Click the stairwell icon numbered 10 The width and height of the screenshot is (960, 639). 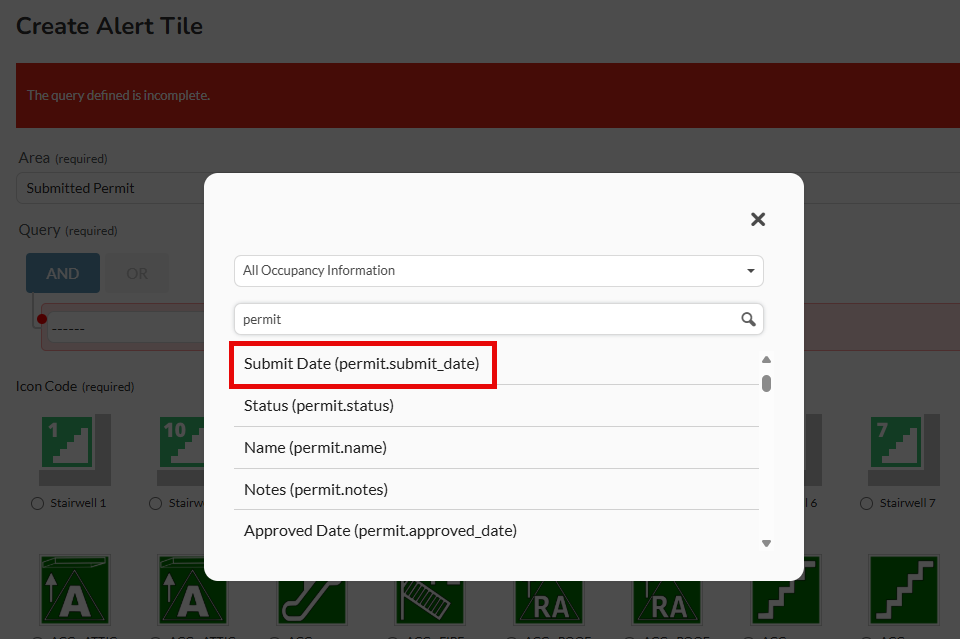click(x=181, y=449)
